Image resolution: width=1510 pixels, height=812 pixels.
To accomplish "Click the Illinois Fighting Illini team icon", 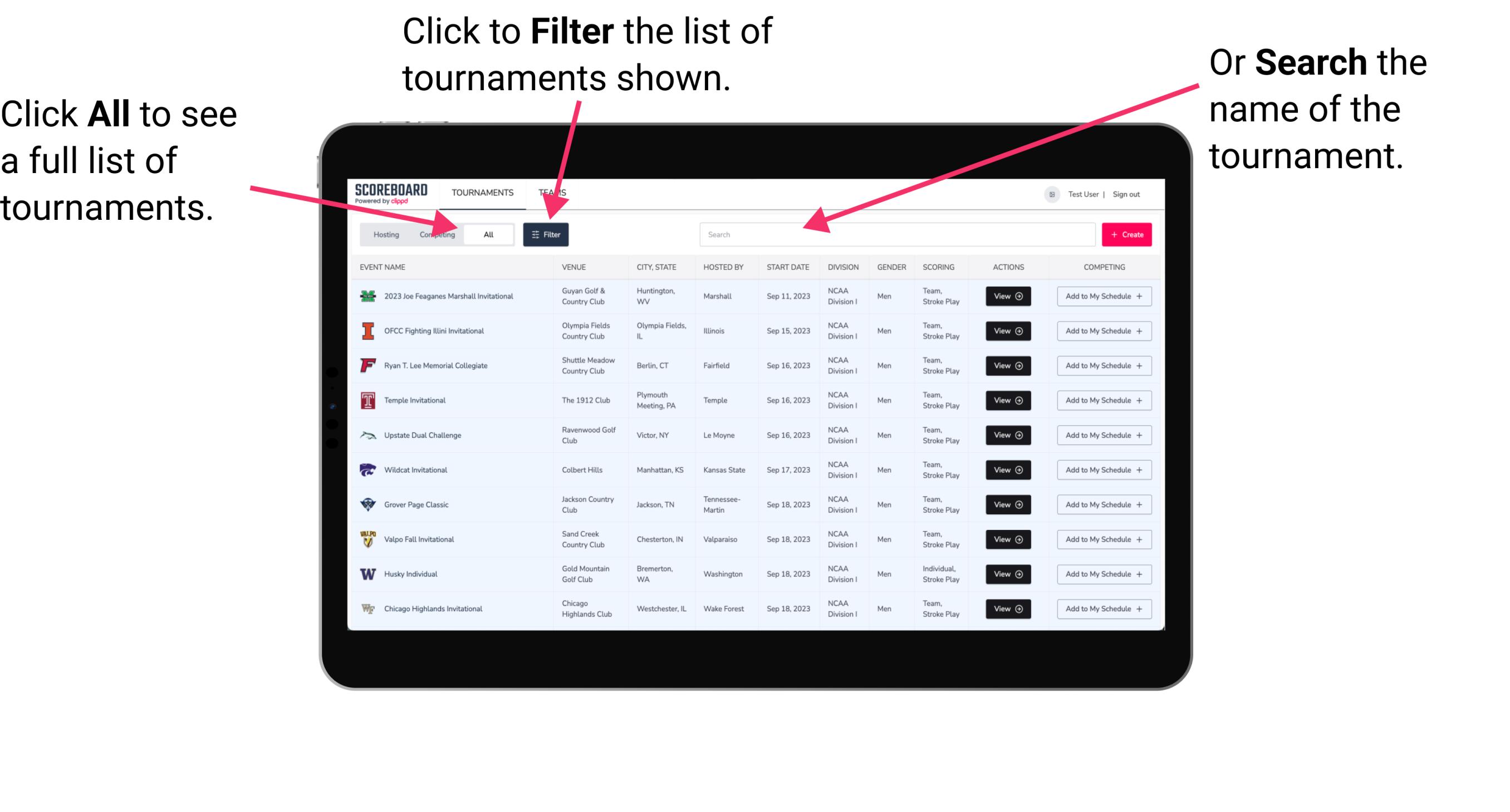I will pos(366,331).
